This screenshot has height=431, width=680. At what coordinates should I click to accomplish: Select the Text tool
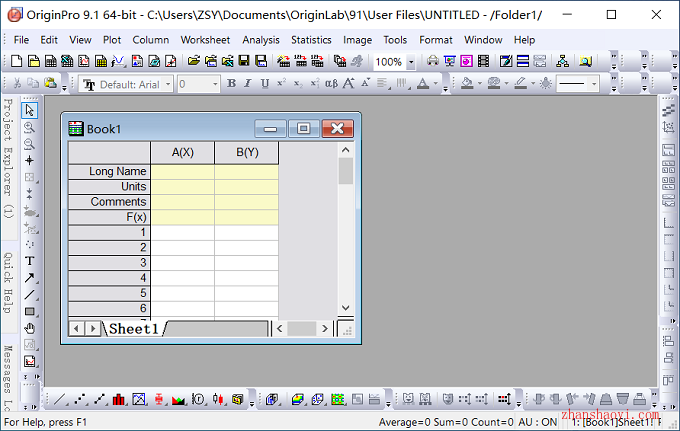pos(29,261)
